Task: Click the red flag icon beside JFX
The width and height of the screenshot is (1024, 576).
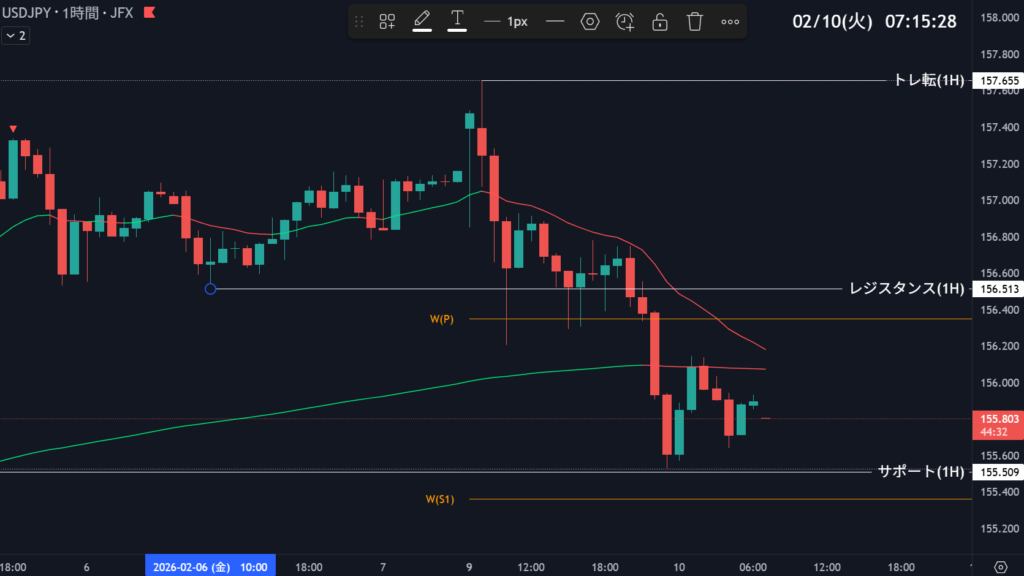Action: [x=149, y=13]
